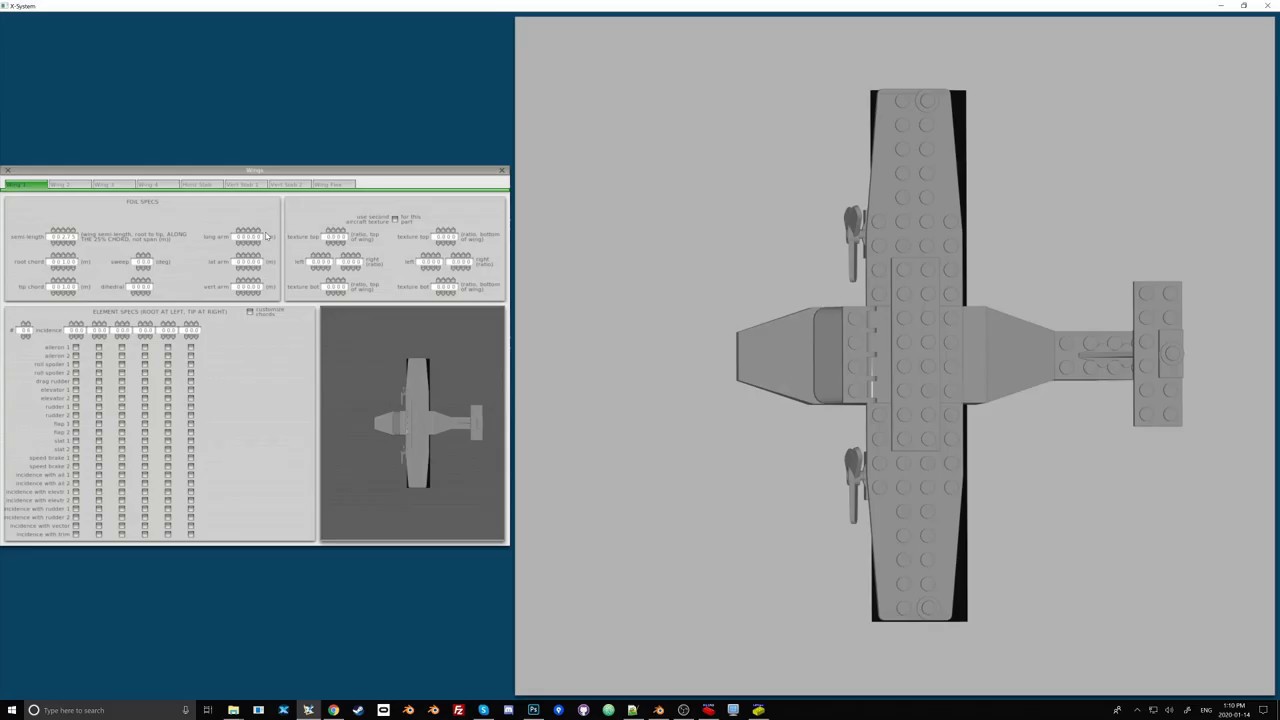This screenshot has height=720, width=1280.
Task: Check drag rudder box in first column
Action: pyautogui.click(x=75, y=381)
